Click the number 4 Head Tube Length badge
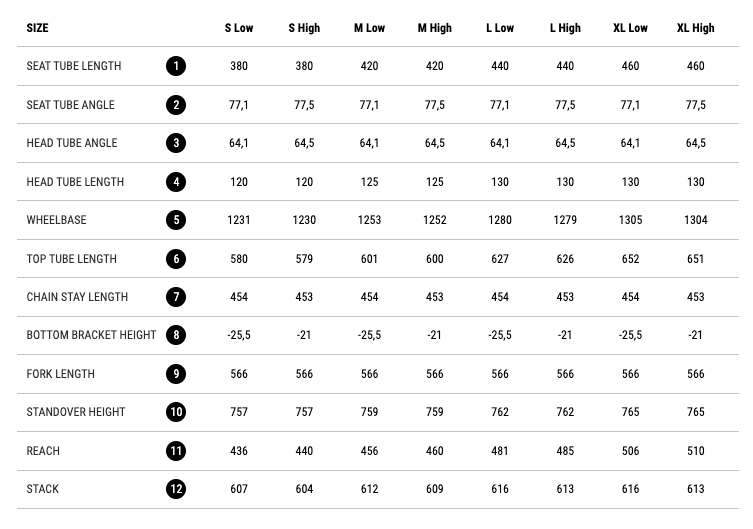 pyautogui.click(x=176, y=182)
